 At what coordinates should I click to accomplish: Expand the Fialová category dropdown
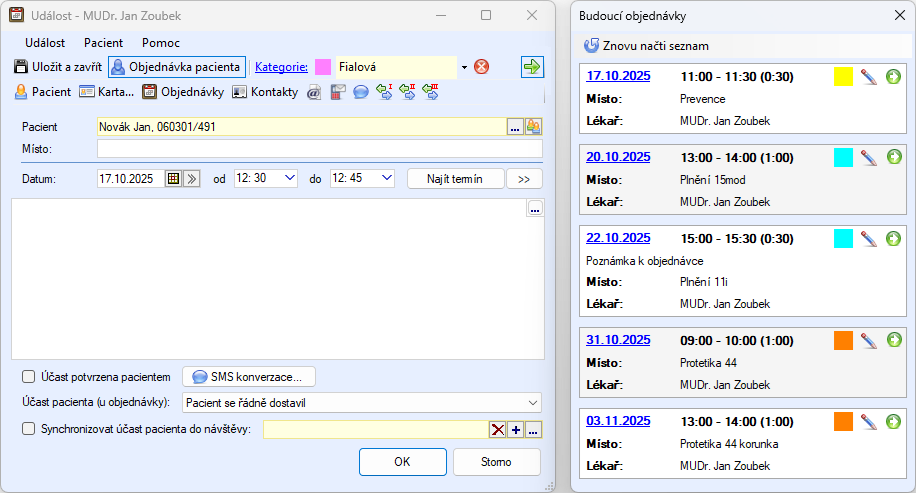pos(464,67)
